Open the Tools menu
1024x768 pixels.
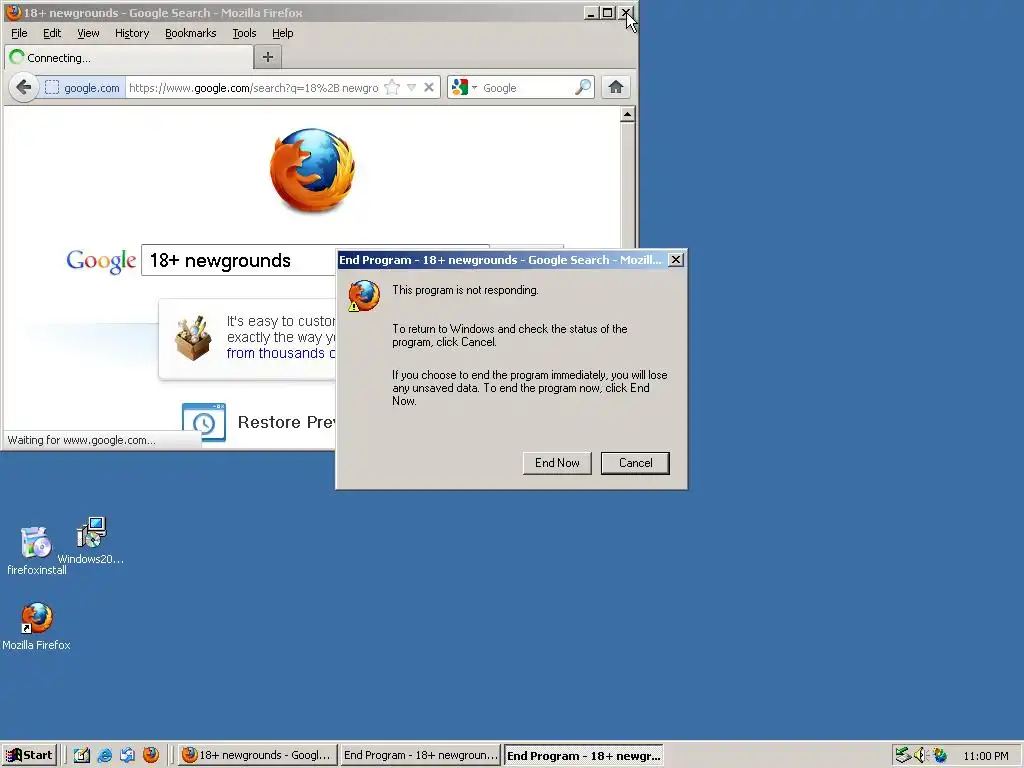click(244, 33)
